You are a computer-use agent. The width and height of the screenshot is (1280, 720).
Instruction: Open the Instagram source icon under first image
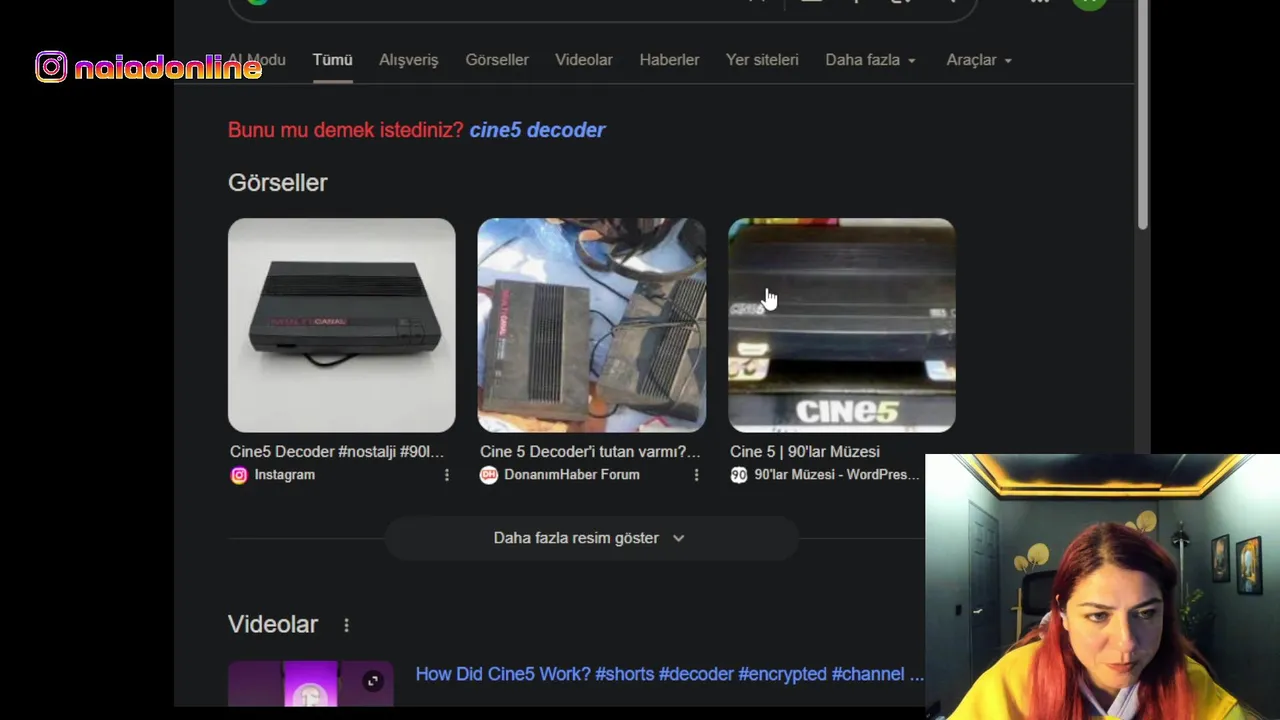(x=239, y=475)
